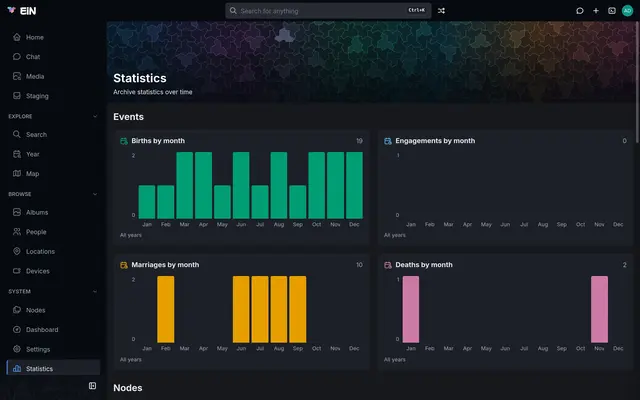Click All years under Engagements chart
This screenshot has width=640, height=400.
[395, 235]
